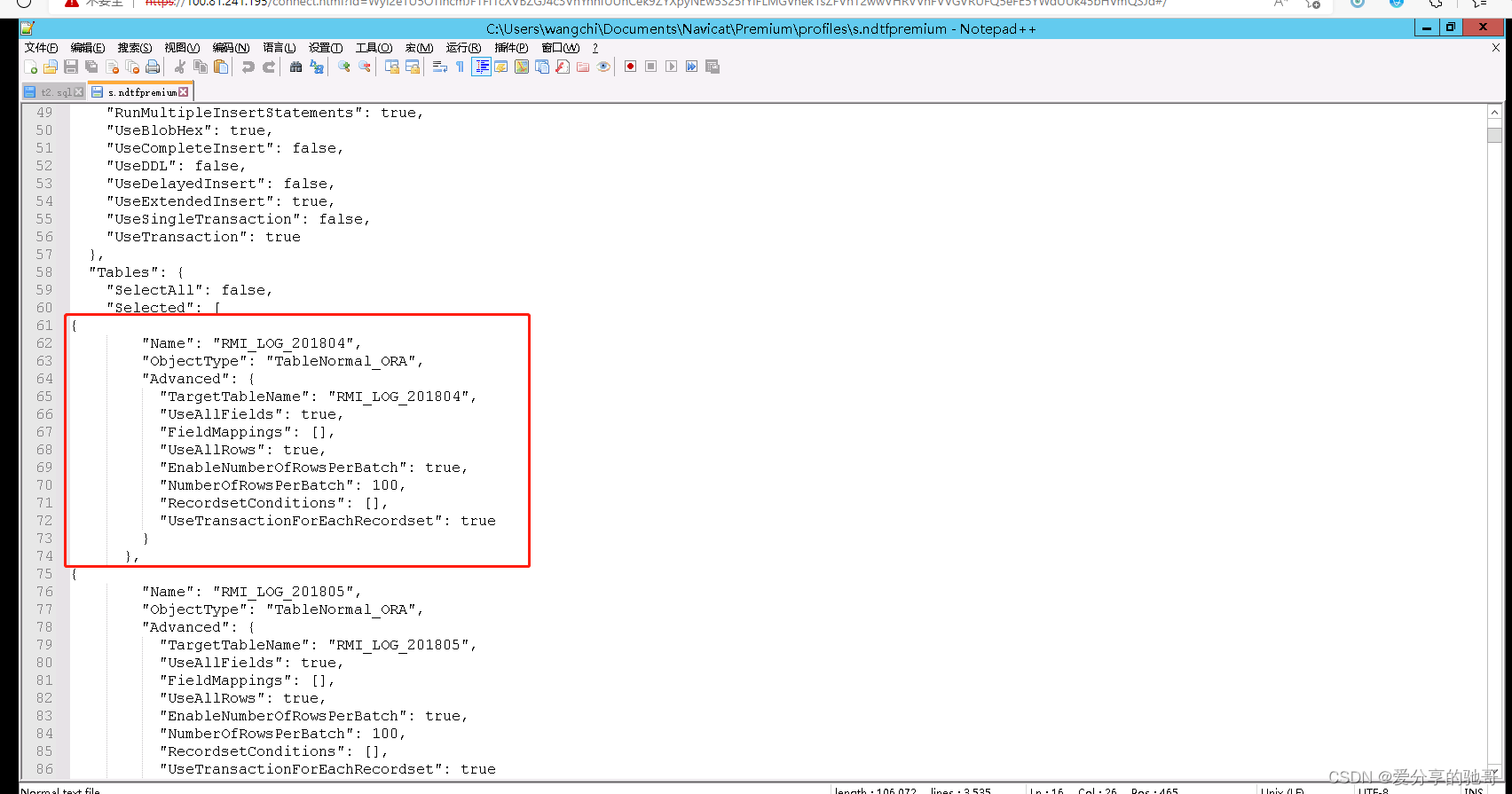Image resolution: width=1512 pixels, height=794 pixels.
Task: Open user defined language dialog icon
Action: [x=501, y=67]
